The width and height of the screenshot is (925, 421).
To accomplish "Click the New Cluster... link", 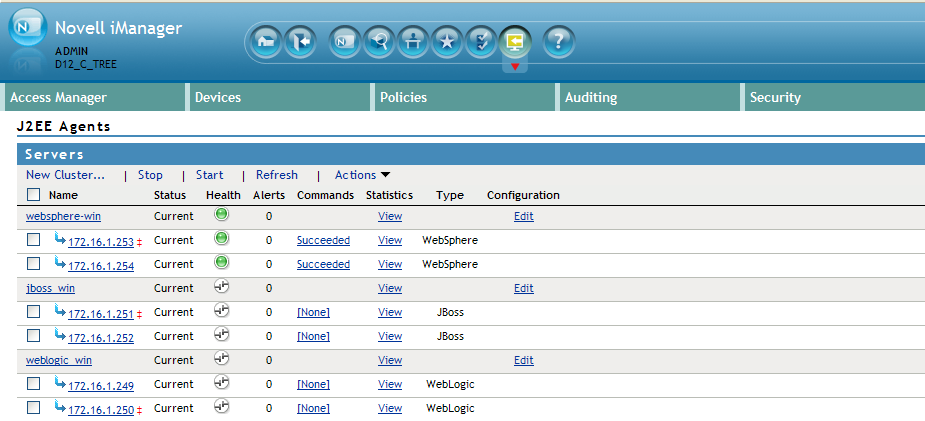I will click(x=65, y=175).
